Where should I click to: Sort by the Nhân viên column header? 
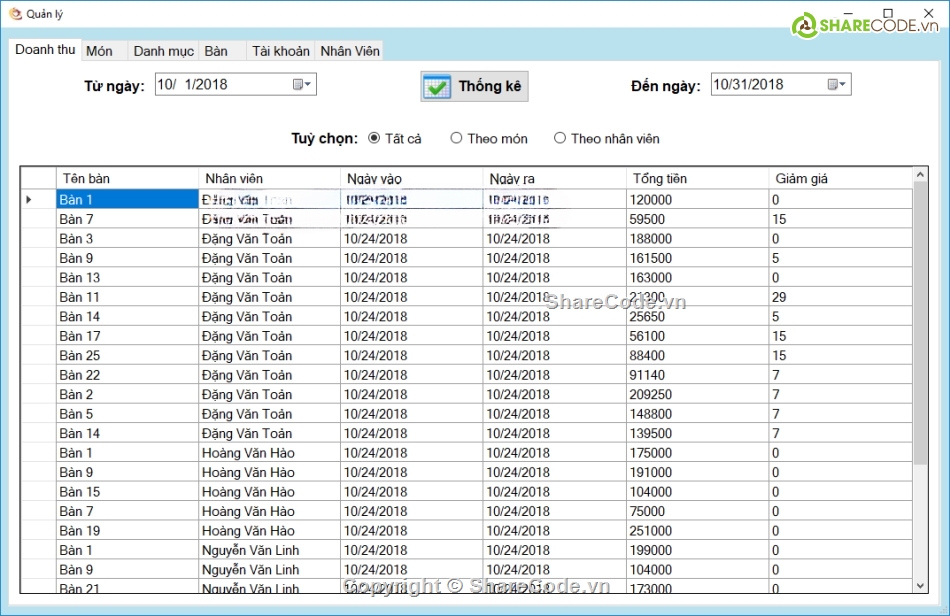point(270,179)
